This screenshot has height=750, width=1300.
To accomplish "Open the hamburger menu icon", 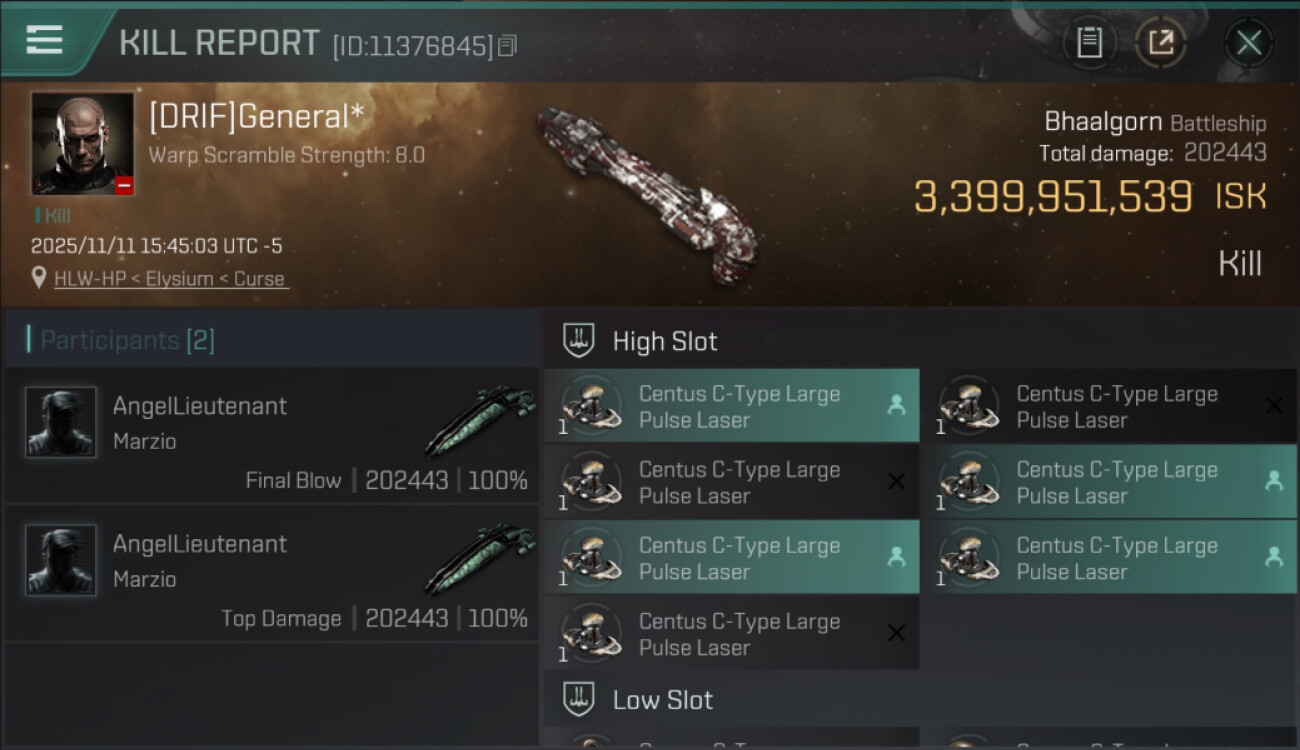I will coord(45,40).
